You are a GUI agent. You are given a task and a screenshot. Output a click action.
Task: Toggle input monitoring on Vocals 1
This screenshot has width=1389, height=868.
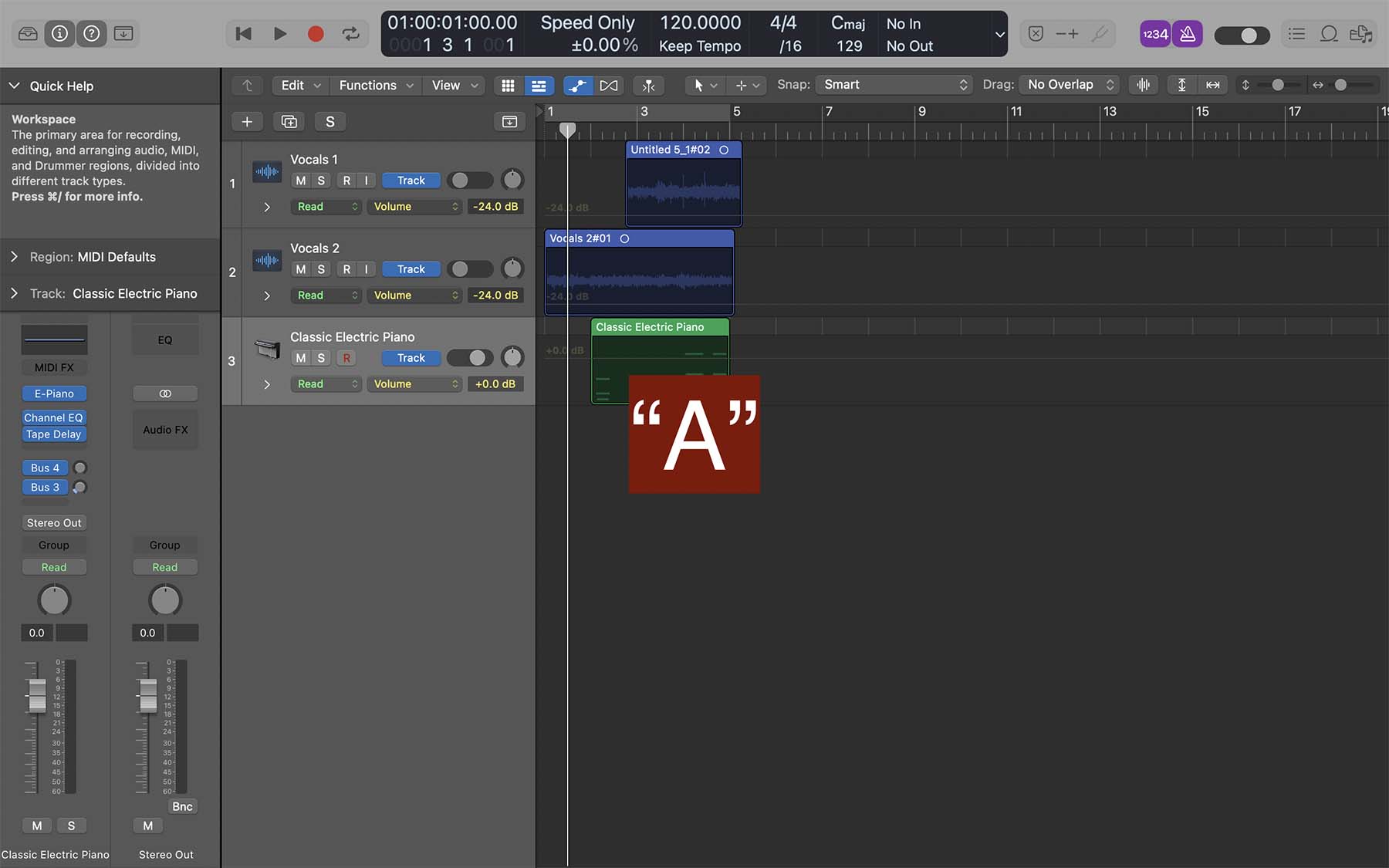(x=366, y=181)
